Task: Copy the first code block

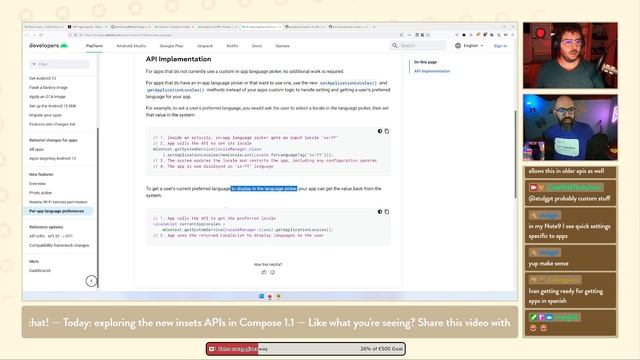Action: 387,131
